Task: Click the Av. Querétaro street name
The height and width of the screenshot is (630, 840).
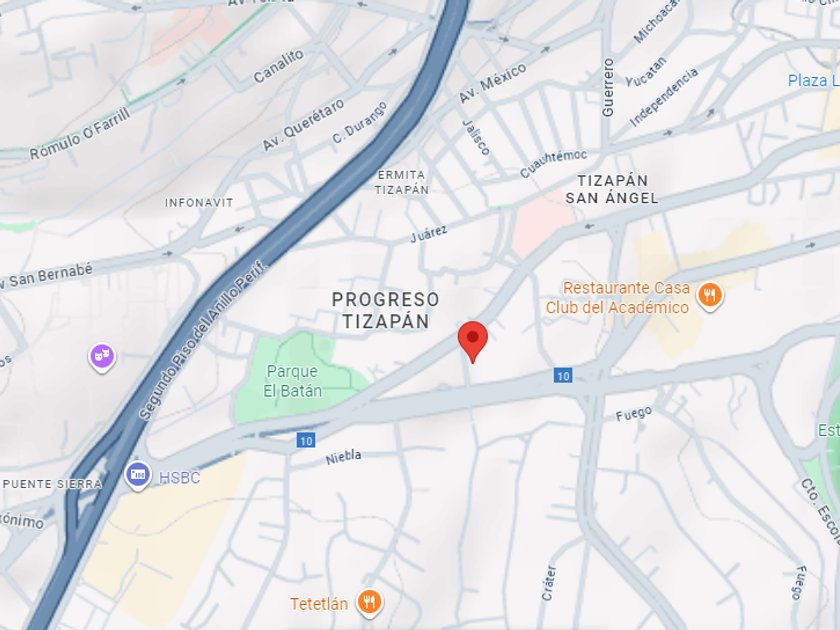Action: pyautogui.click(x=303, y=125)
